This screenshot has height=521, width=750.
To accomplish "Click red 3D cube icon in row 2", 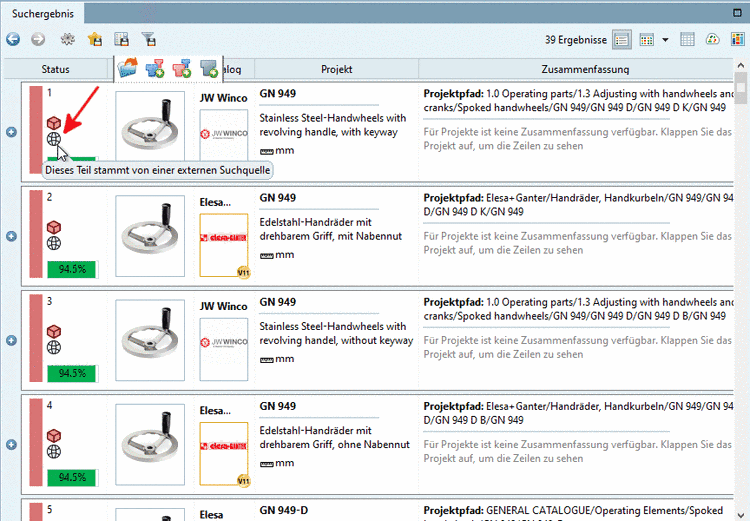I will click(54, 227).
